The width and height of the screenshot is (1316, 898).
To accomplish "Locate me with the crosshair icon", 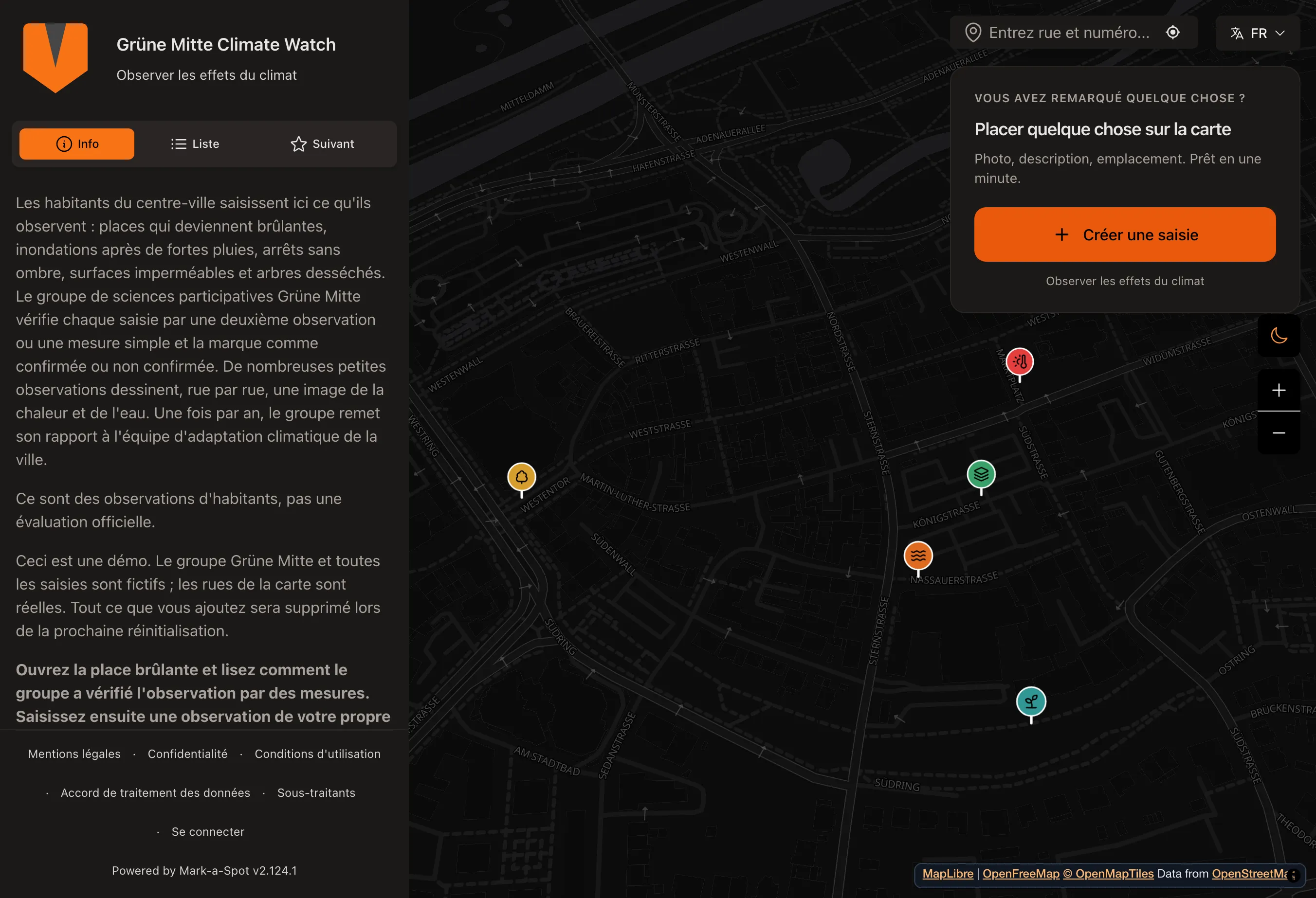I will [1173, 33].
